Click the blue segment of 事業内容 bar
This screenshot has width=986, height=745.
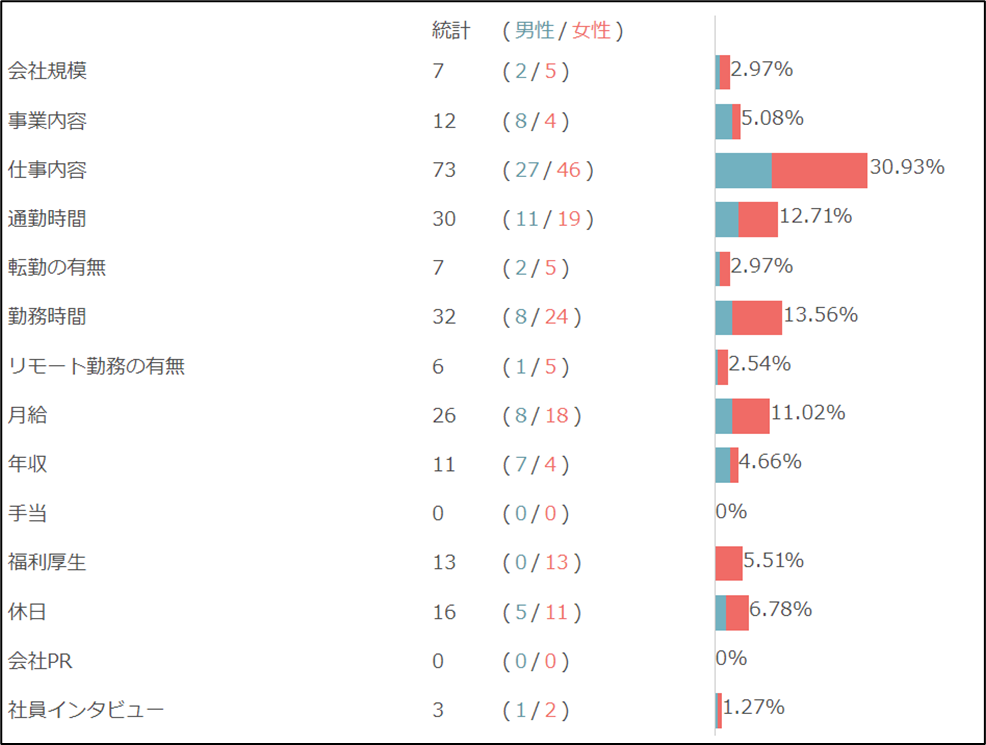point(723,121)
